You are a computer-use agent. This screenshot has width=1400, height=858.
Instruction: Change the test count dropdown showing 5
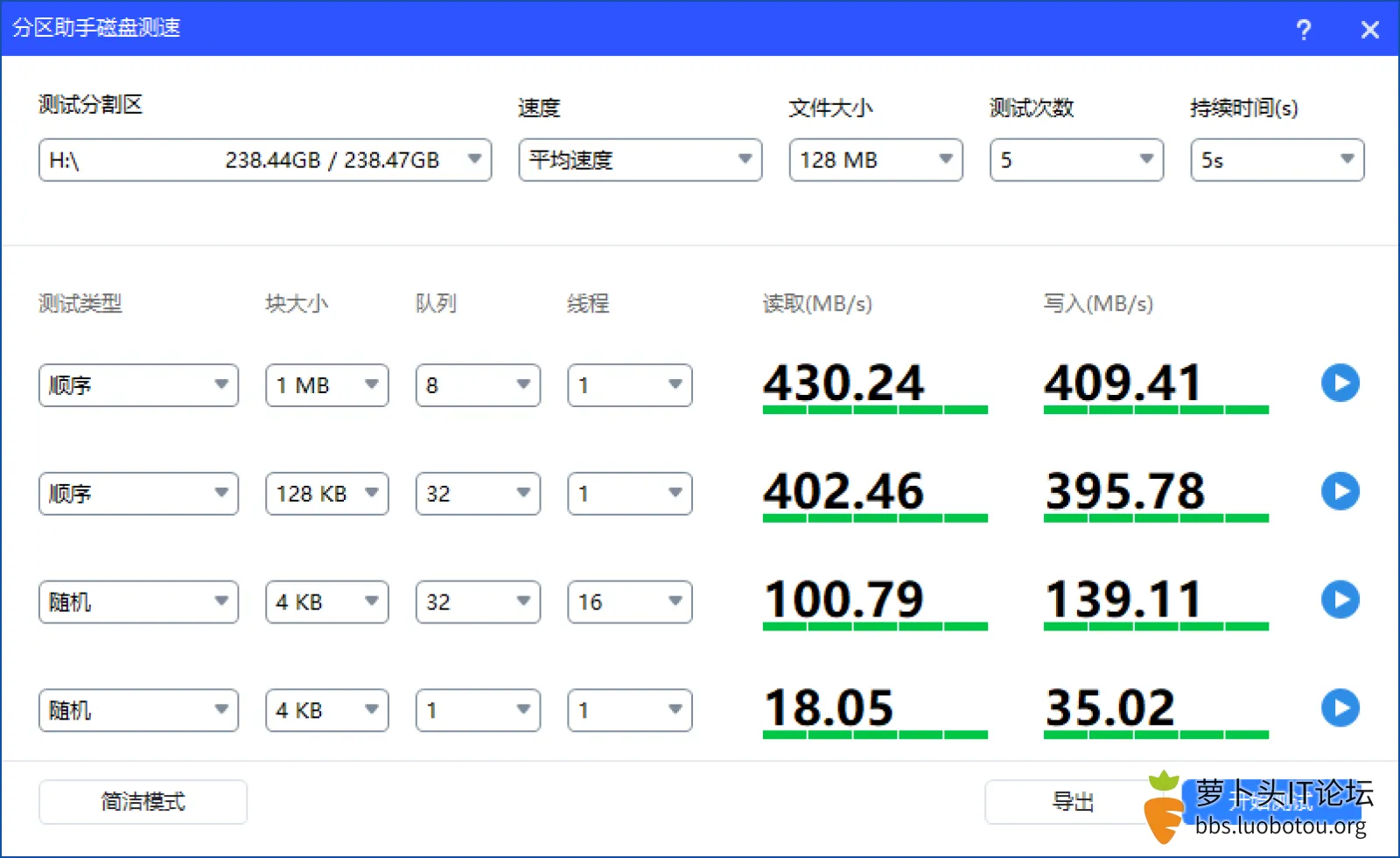pyautogui.click(x=1076, y=160)
